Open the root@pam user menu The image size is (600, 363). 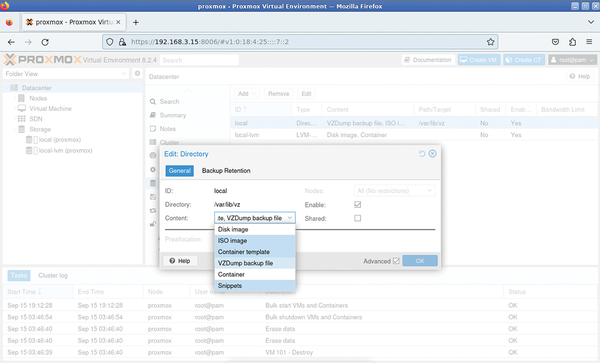572,60
